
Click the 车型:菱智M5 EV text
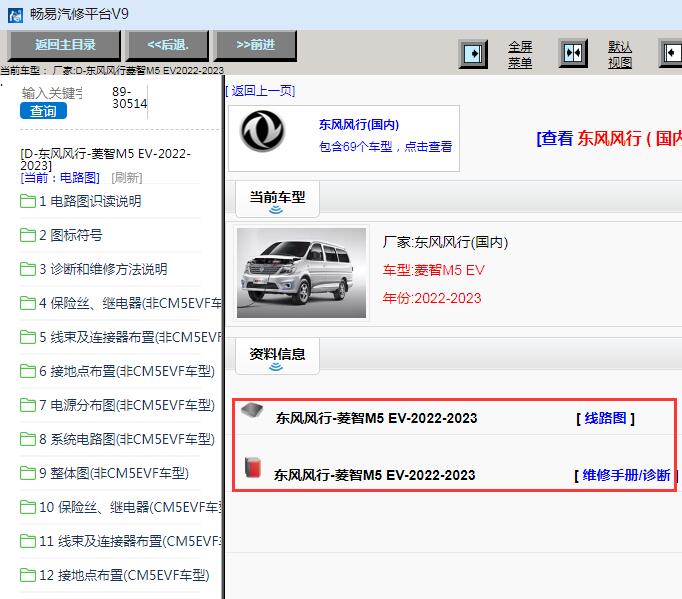434,270
